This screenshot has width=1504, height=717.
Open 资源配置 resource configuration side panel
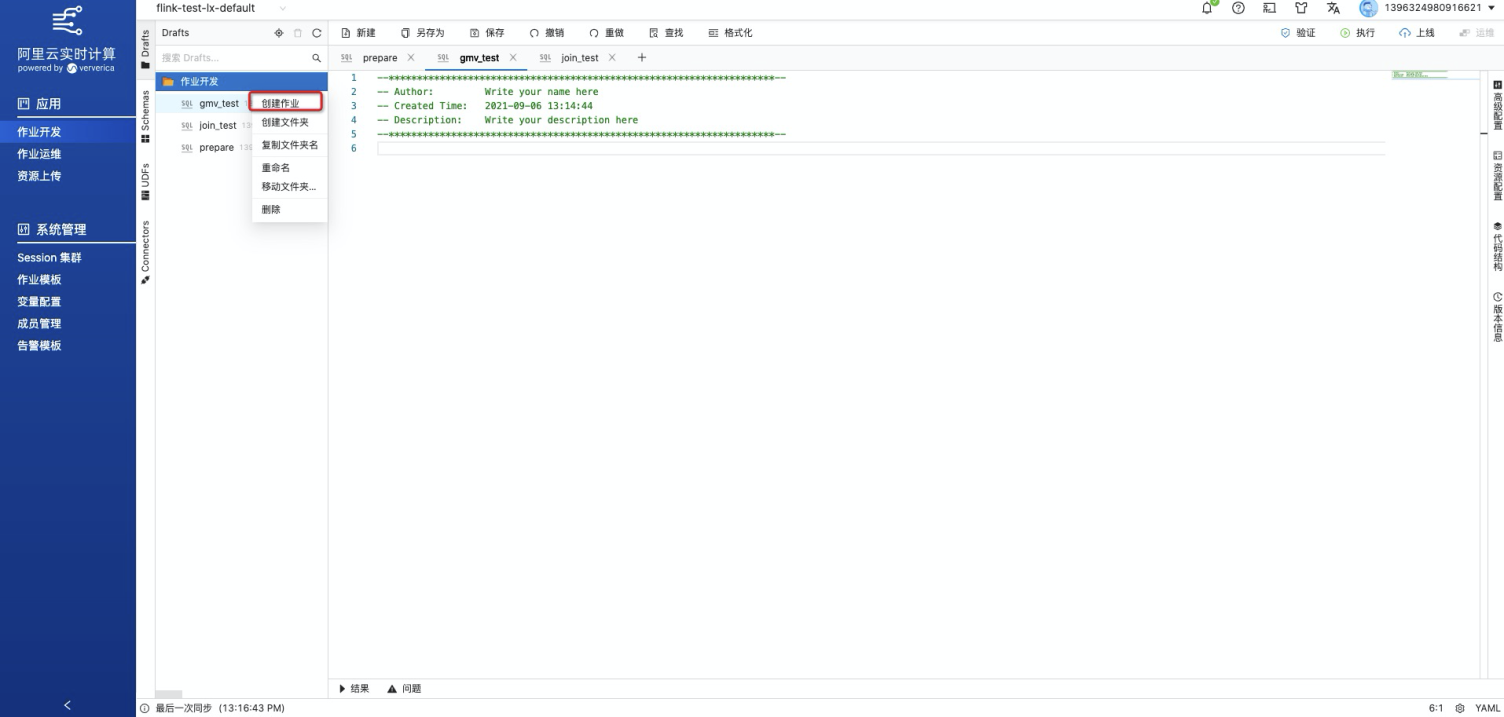tap(1497, 176)
